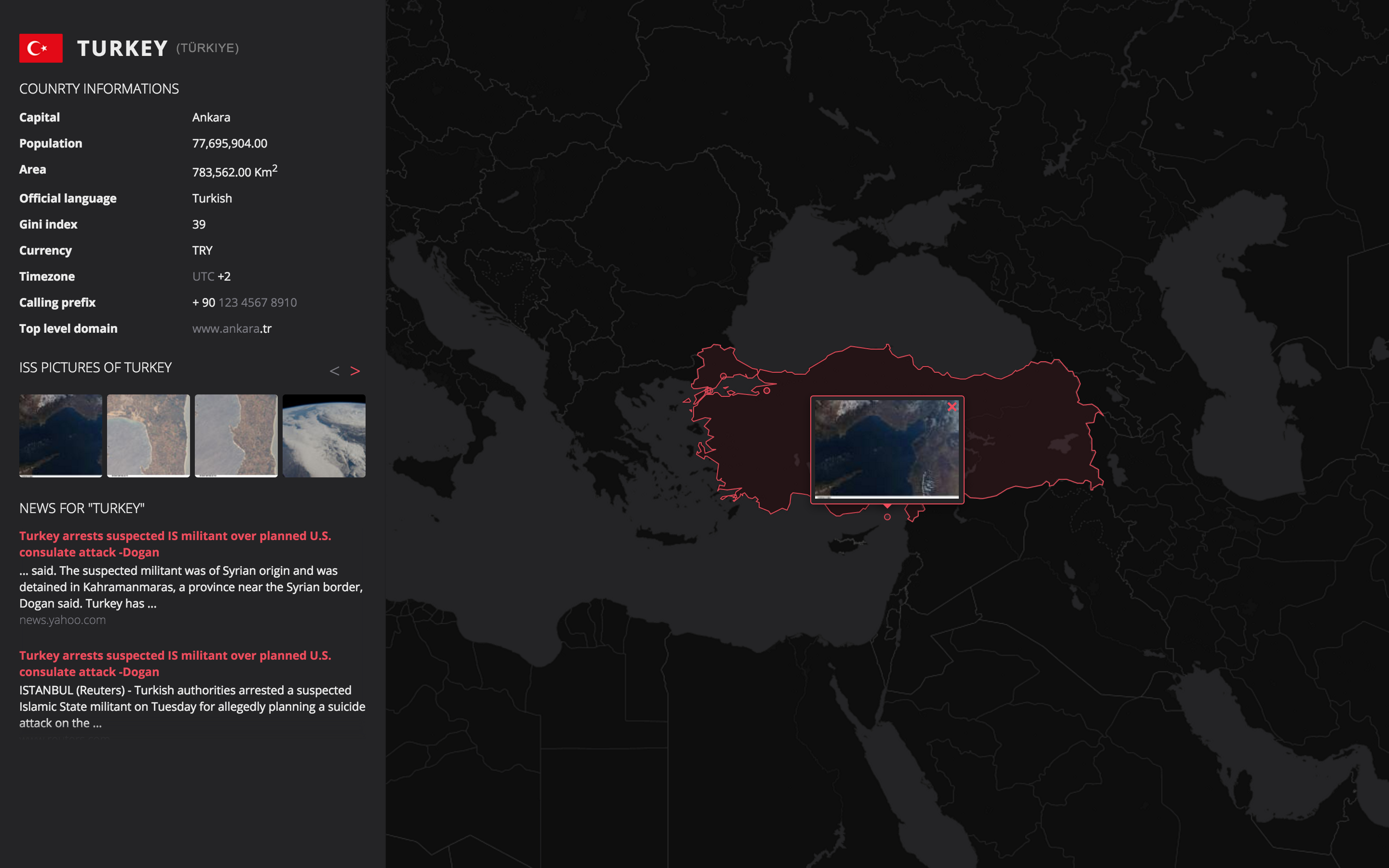Select circle marker on Marmara Sea's north shore

coord(723,377)
